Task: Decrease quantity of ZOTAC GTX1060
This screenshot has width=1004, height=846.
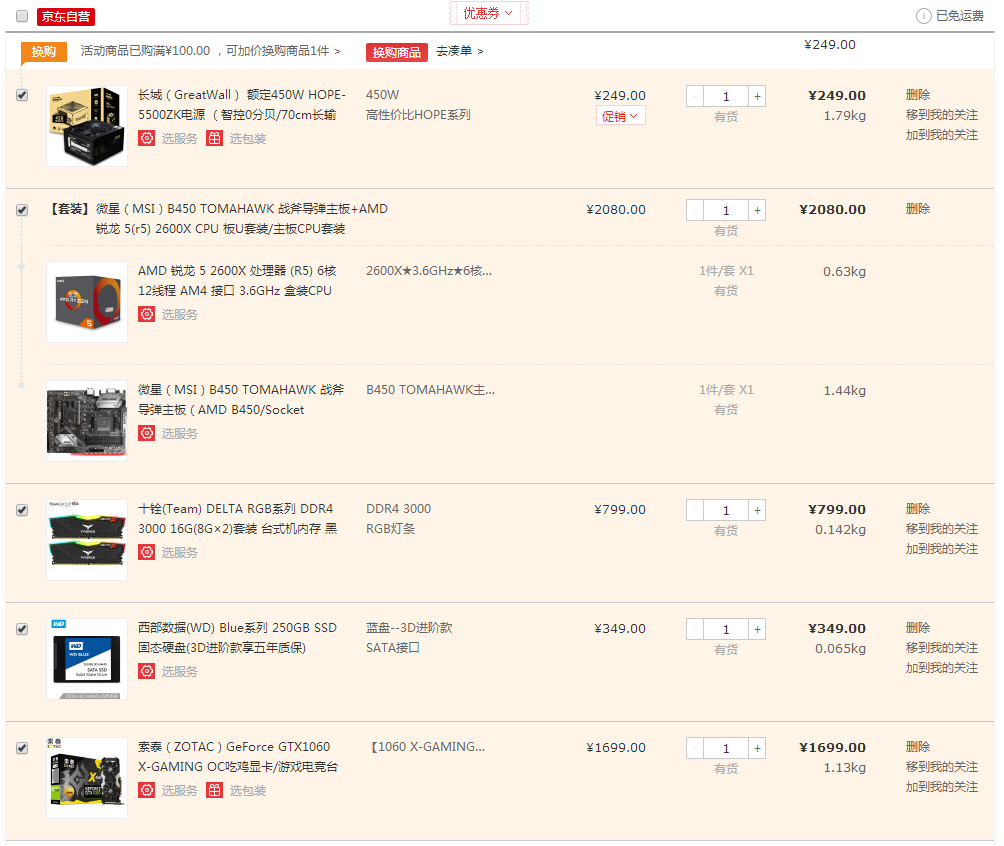Action: tap(695, 748)
